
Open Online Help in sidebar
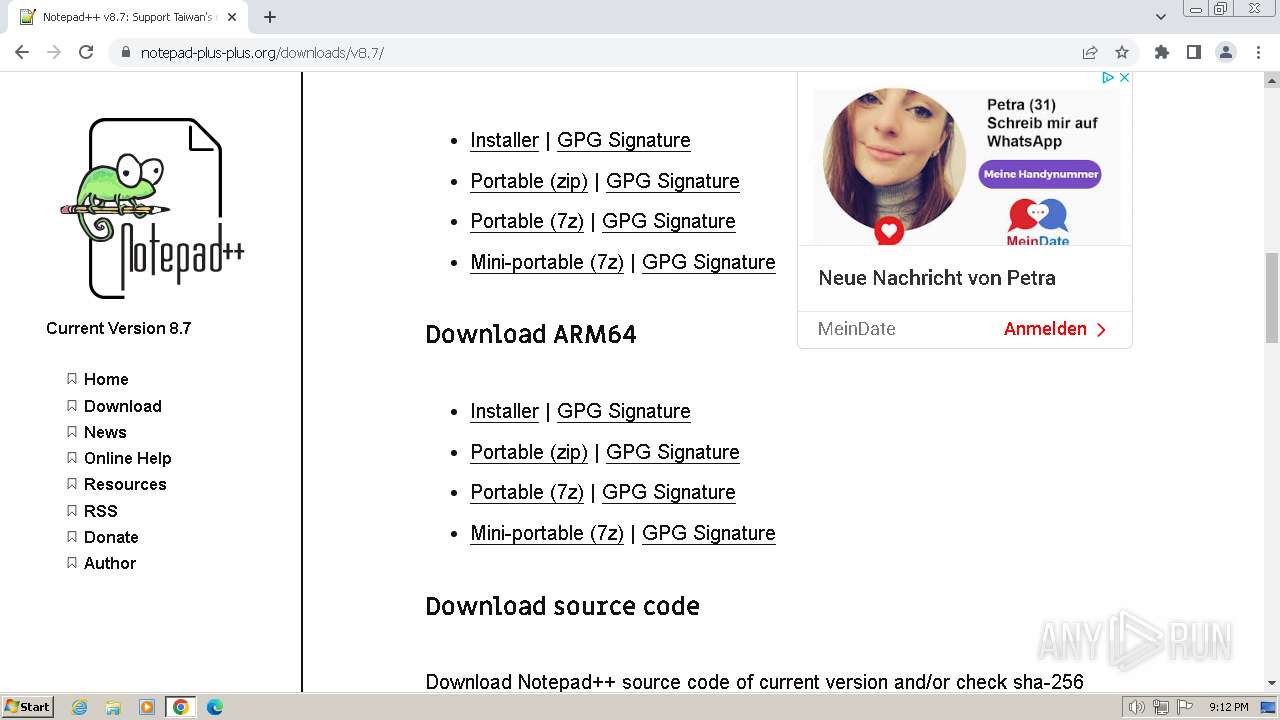(x=128, y=458)
